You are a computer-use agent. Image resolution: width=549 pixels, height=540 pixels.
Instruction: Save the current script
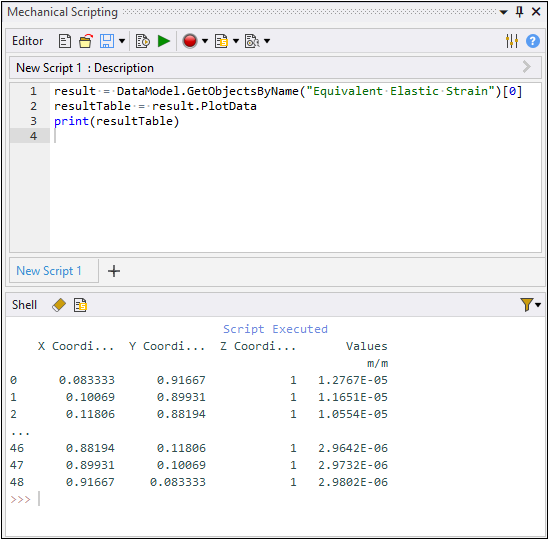[107, 41]
